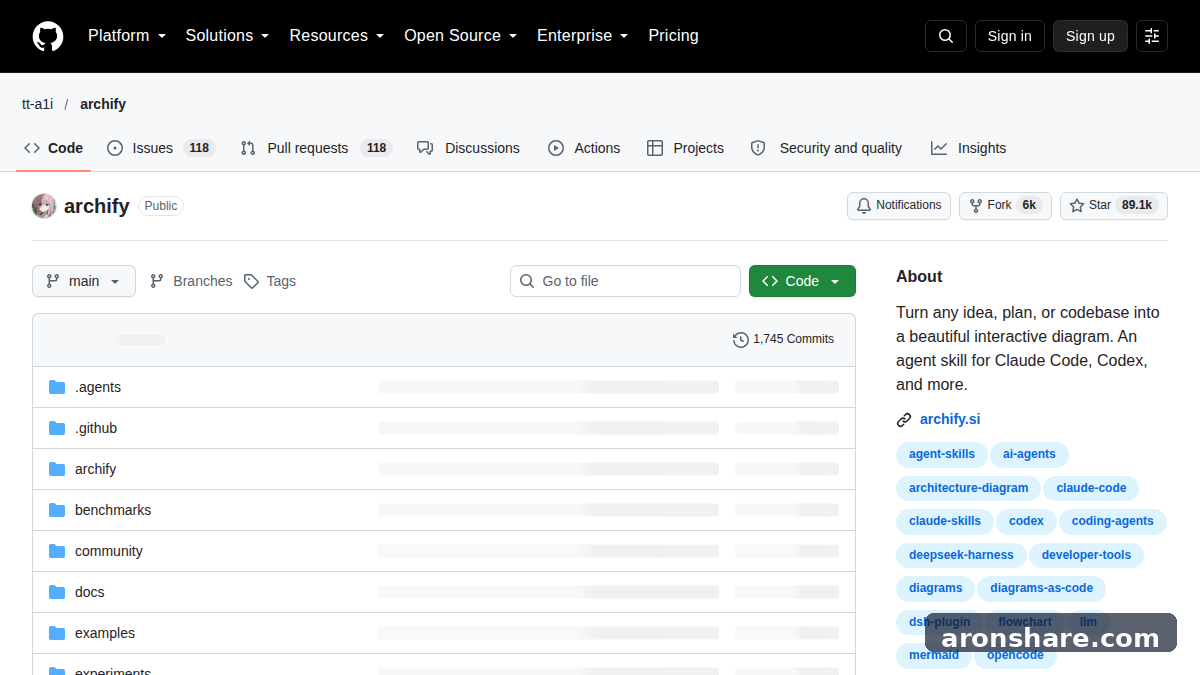Switch to the Pull requests tab

(x=316, y=148)
